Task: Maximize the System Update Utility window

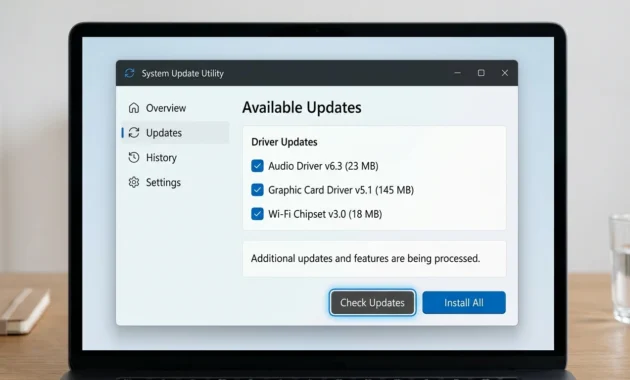Action: pos(481,73)
